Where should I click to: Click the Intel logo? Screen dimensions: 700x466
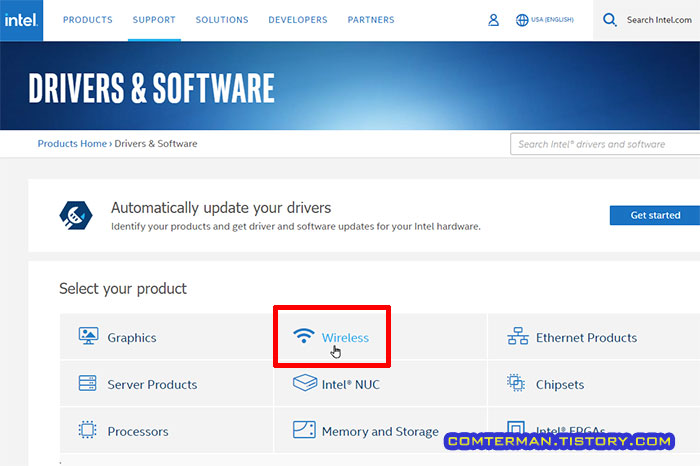click(21, 20)
